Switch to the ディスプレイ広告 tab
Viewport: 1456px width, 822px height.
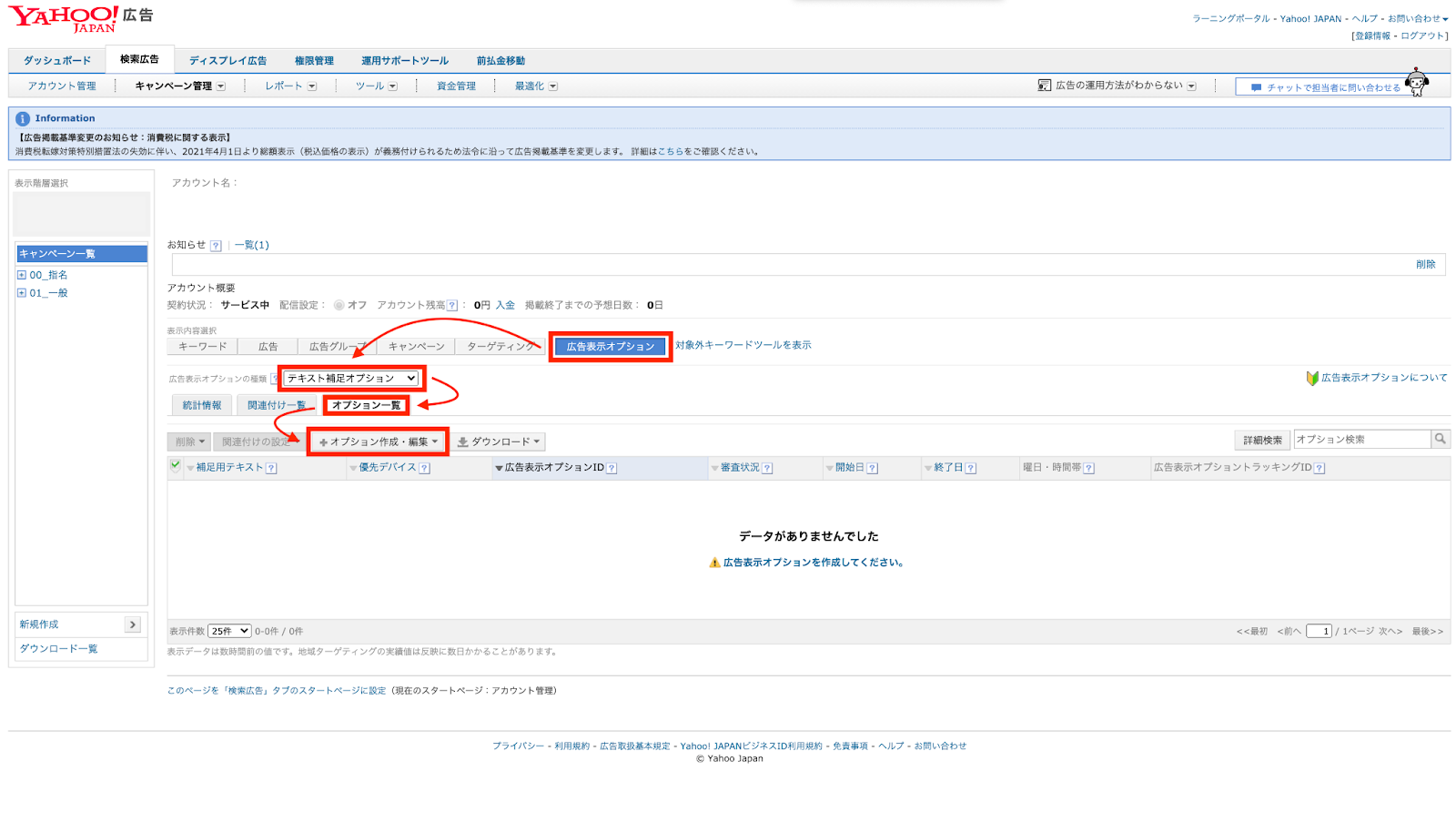[227, 61]
